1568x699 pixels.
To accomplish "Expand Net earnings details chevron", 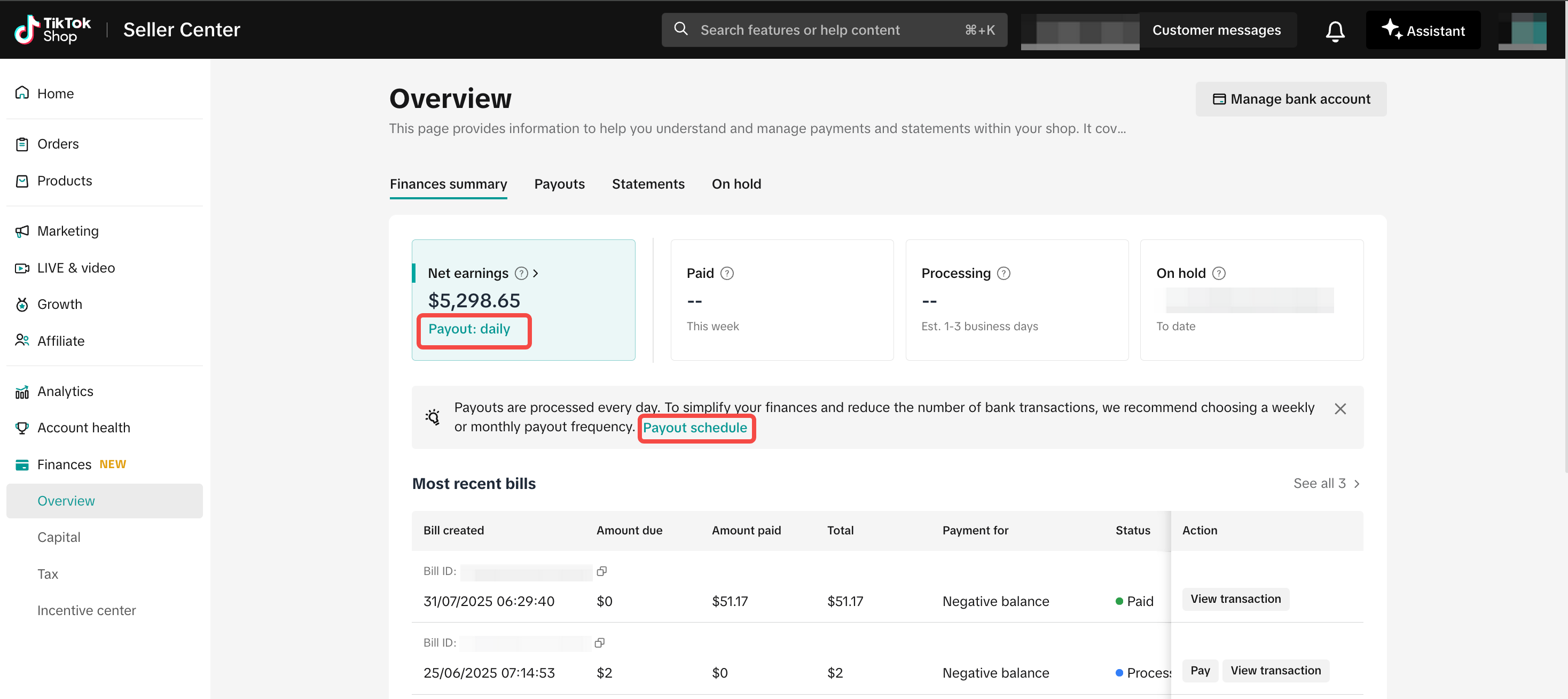I will tap(536, 274).
